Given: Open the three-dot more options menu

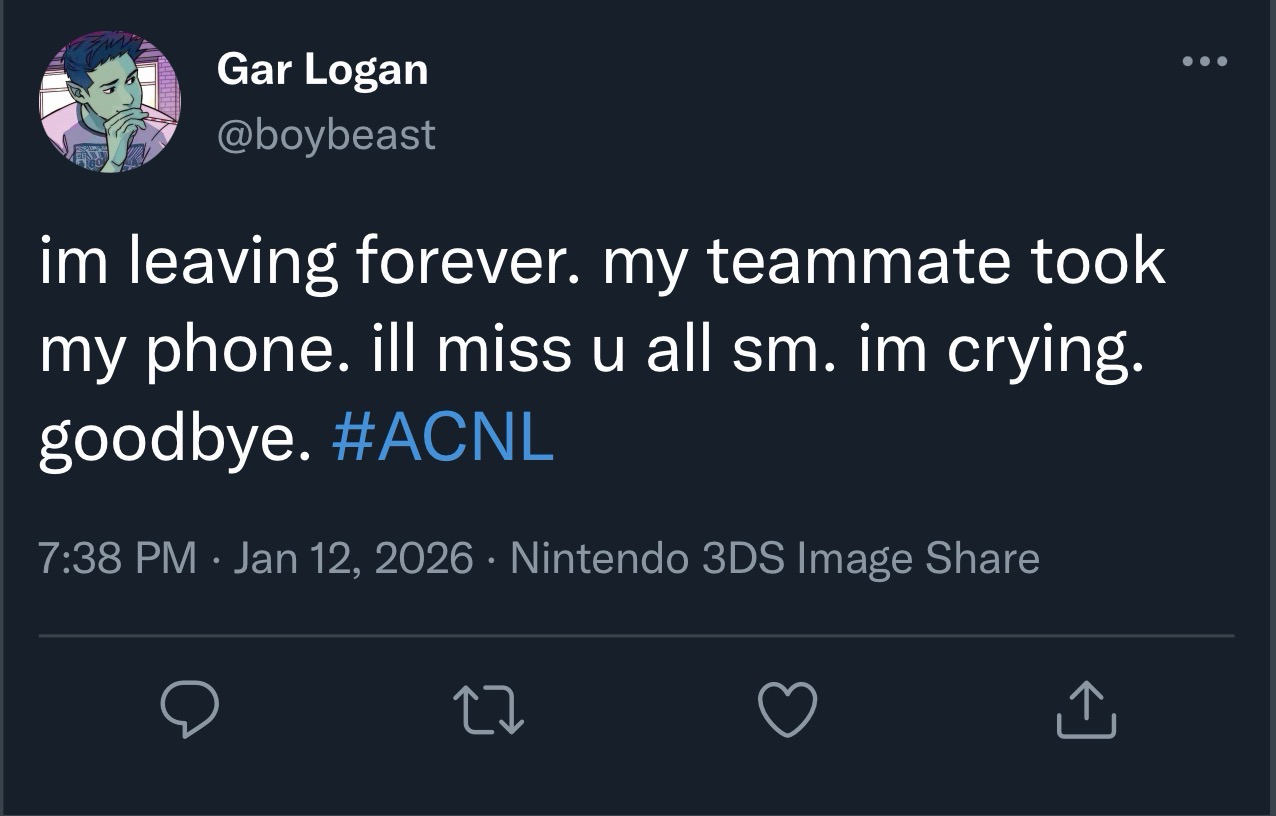Looking at the screenshot, I should coord(1203,62).
